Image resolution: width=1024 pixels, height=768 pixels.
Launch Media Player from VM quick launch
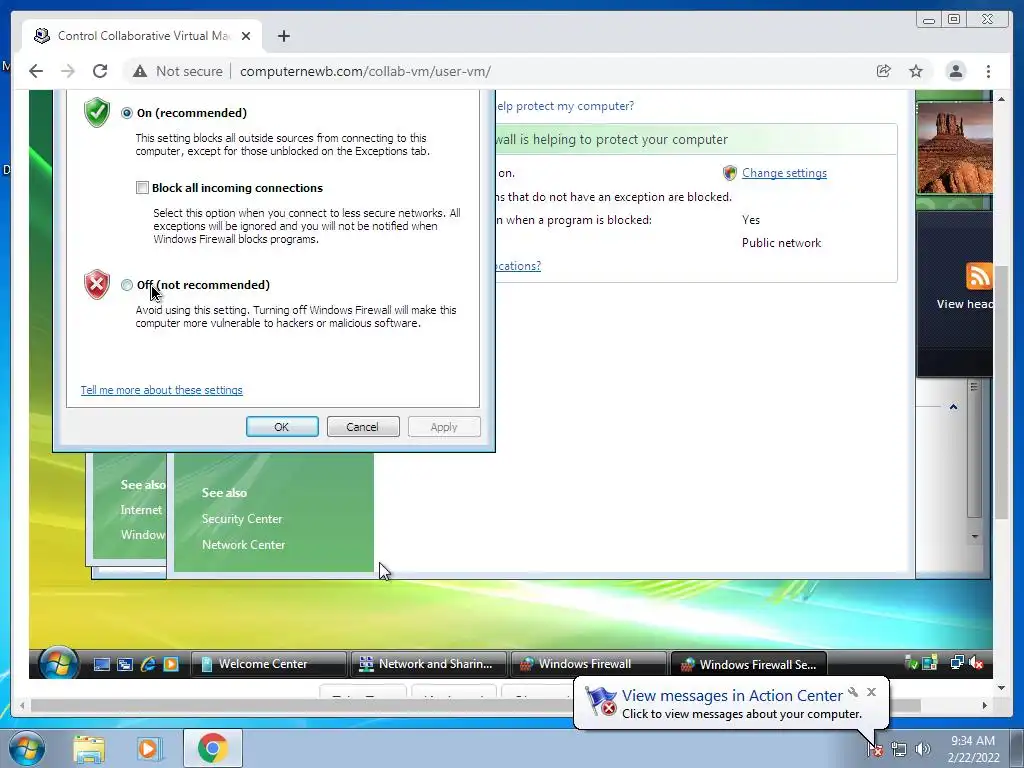(171, 664)
